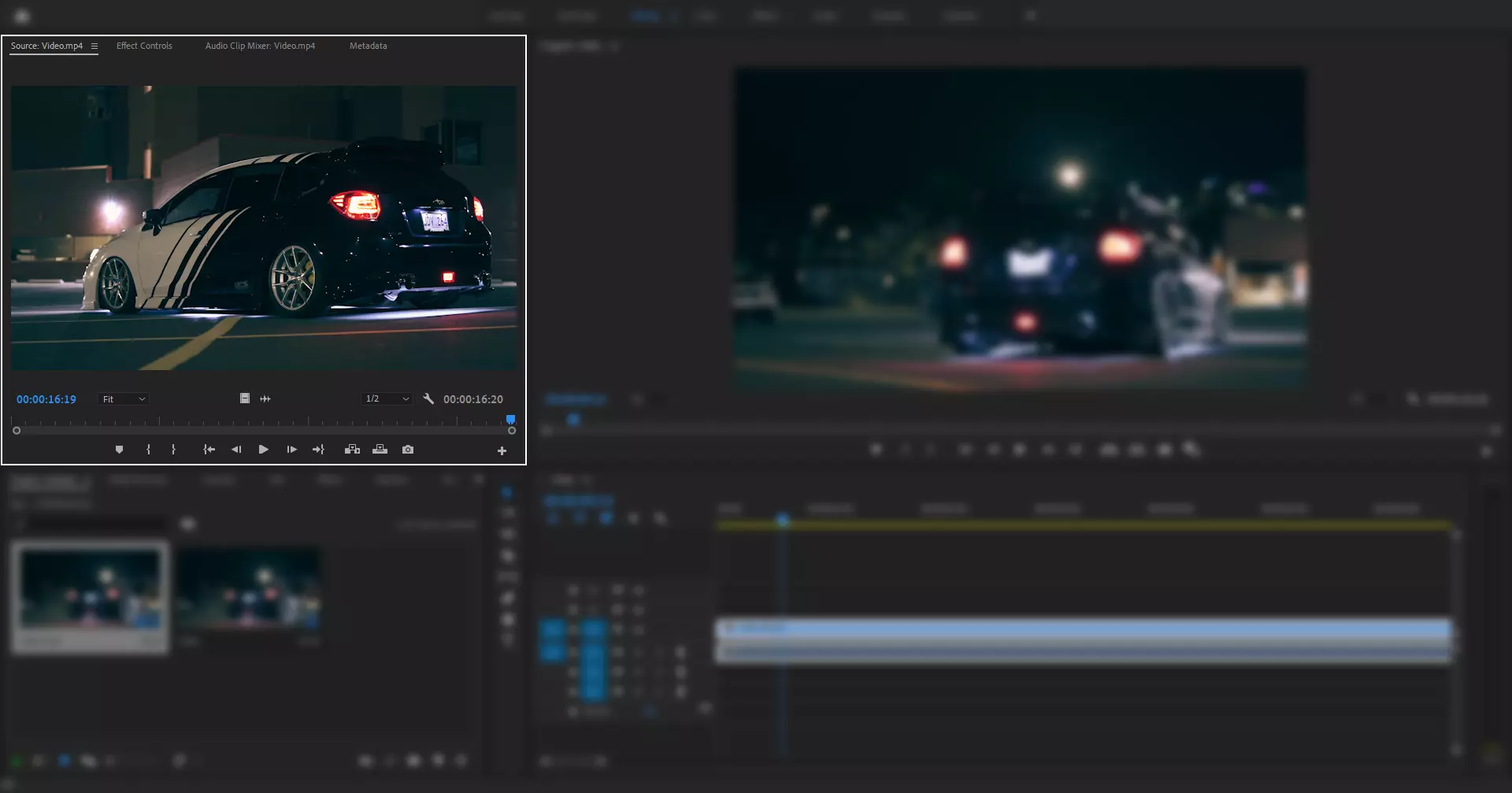Image resolution: width=1512 pixels, height=793 pixels.
Task: Open Source monitor wrench settings
Action: (x=428, y=398)
